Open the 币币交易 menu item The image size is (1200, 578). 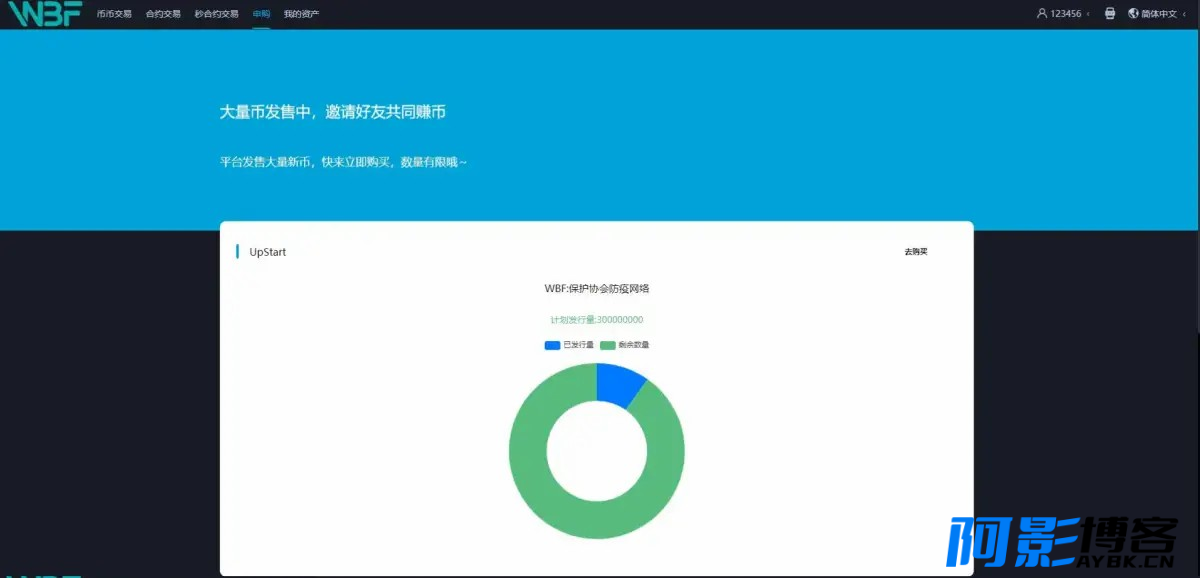[114, 14]
